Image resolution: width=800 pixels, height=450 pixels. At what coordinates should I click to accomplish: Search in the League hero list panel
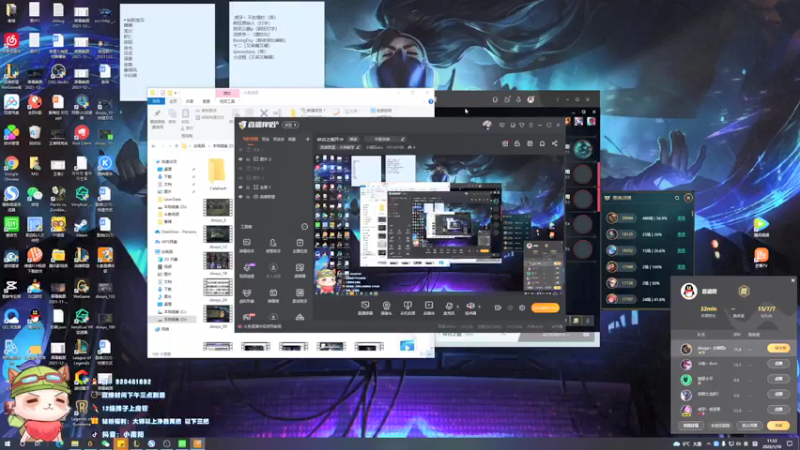pyautogui.click(x=677, y=198)
